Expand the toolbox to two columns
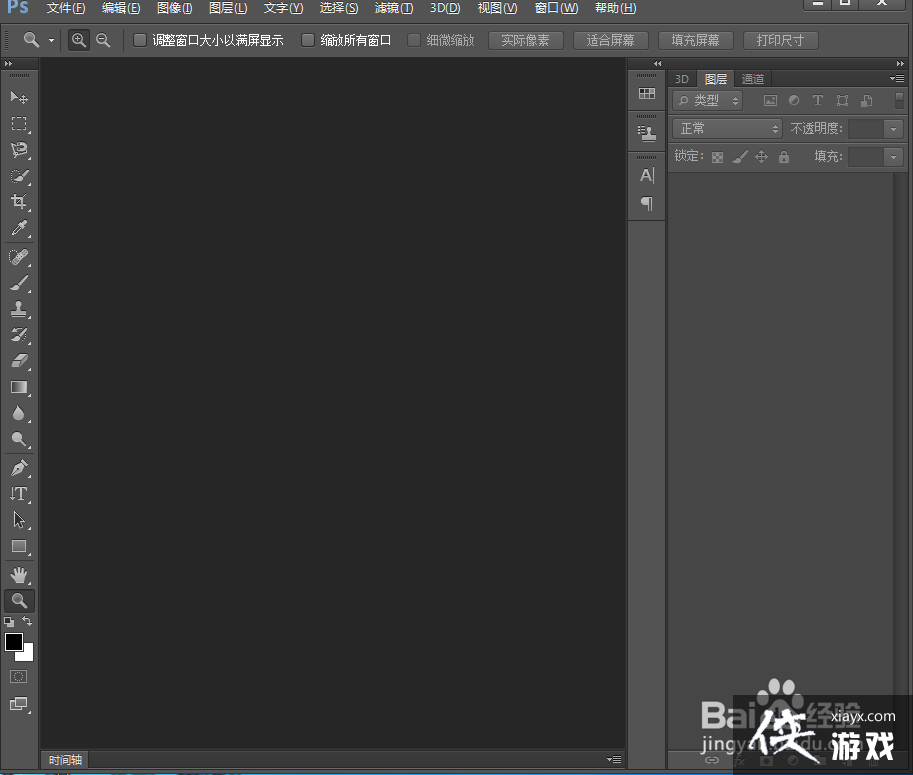Viewport: 913px width, 775px height. pyautogui.click(x=8, y=63)
